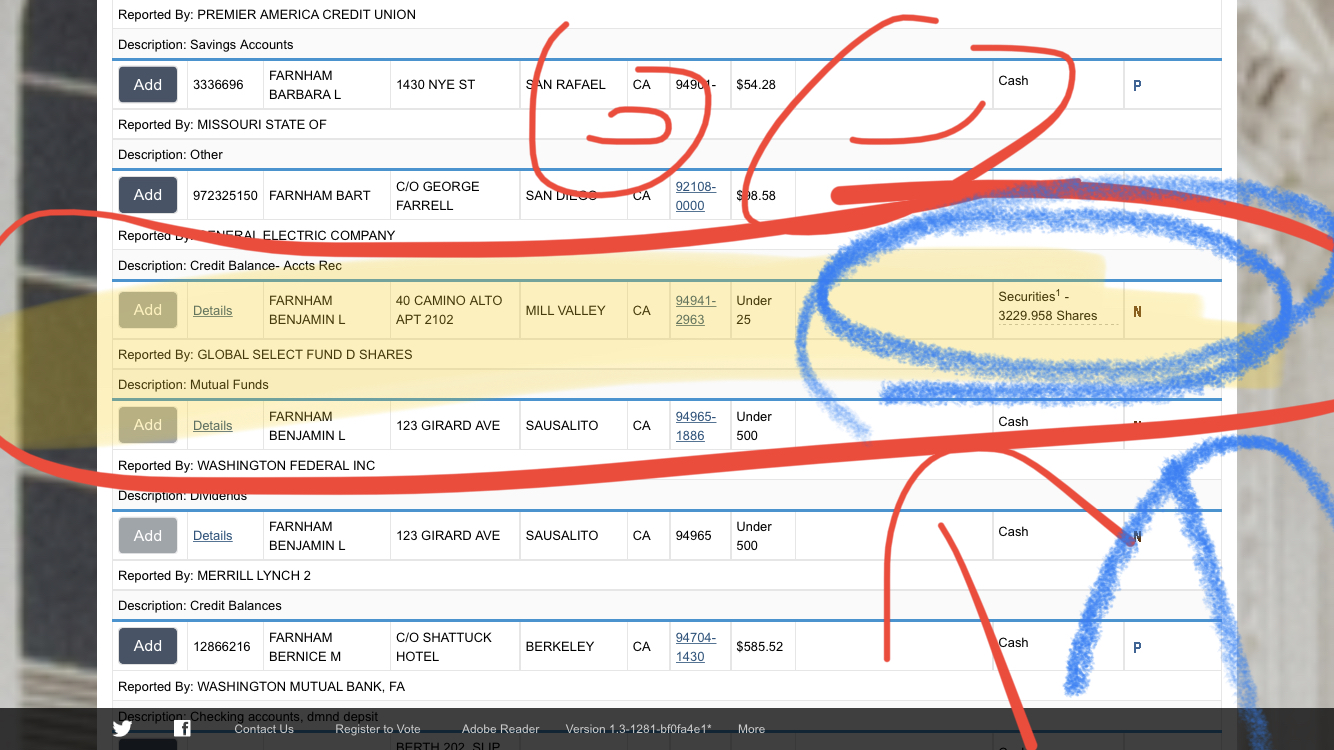Select Reported By WASHINGTON FEDERAL INC

click(247, 466)
